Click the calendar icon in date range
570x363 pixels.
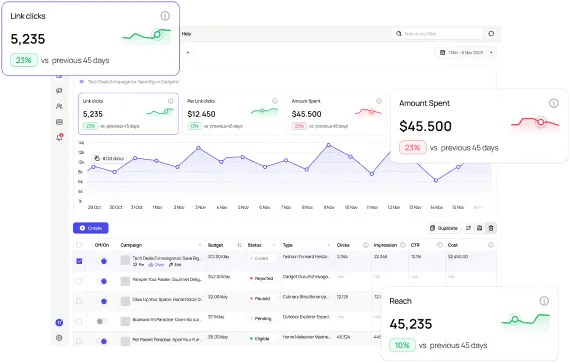tap(442, 52)
